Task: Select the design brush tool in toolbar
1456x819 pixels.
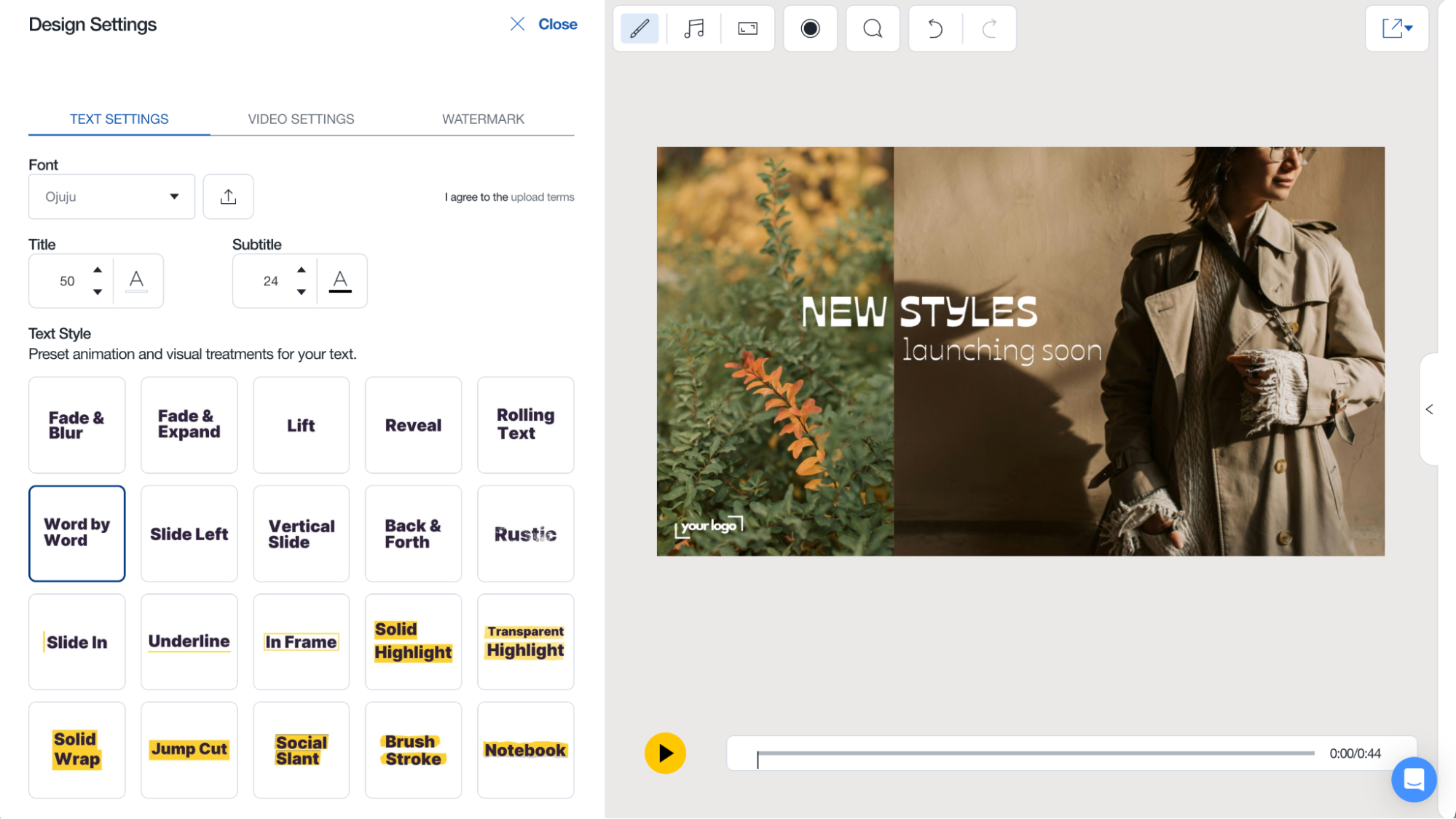Action: [639, 28]
